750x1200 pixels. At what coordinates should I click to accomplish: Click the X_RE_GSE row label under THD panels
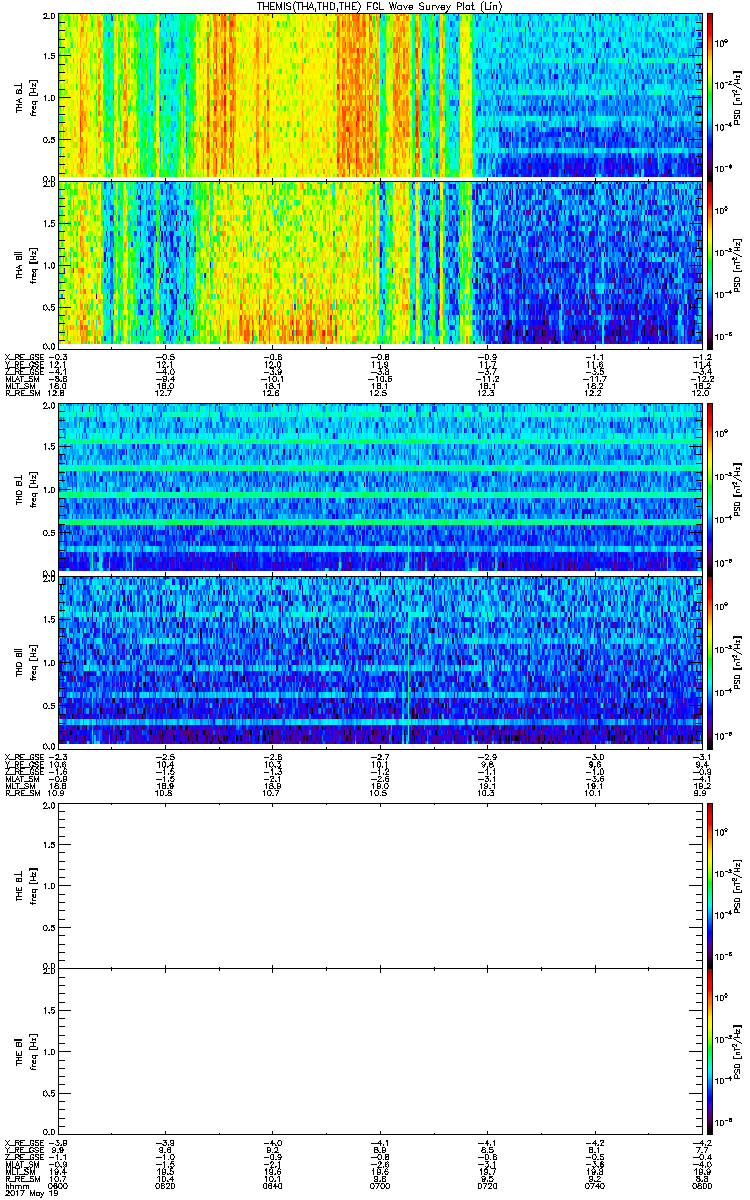22,755
